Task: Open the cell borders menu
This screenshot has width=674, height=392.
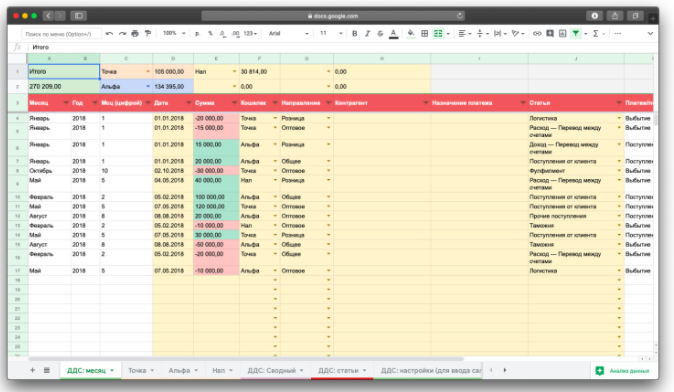Action: [425, 34]
